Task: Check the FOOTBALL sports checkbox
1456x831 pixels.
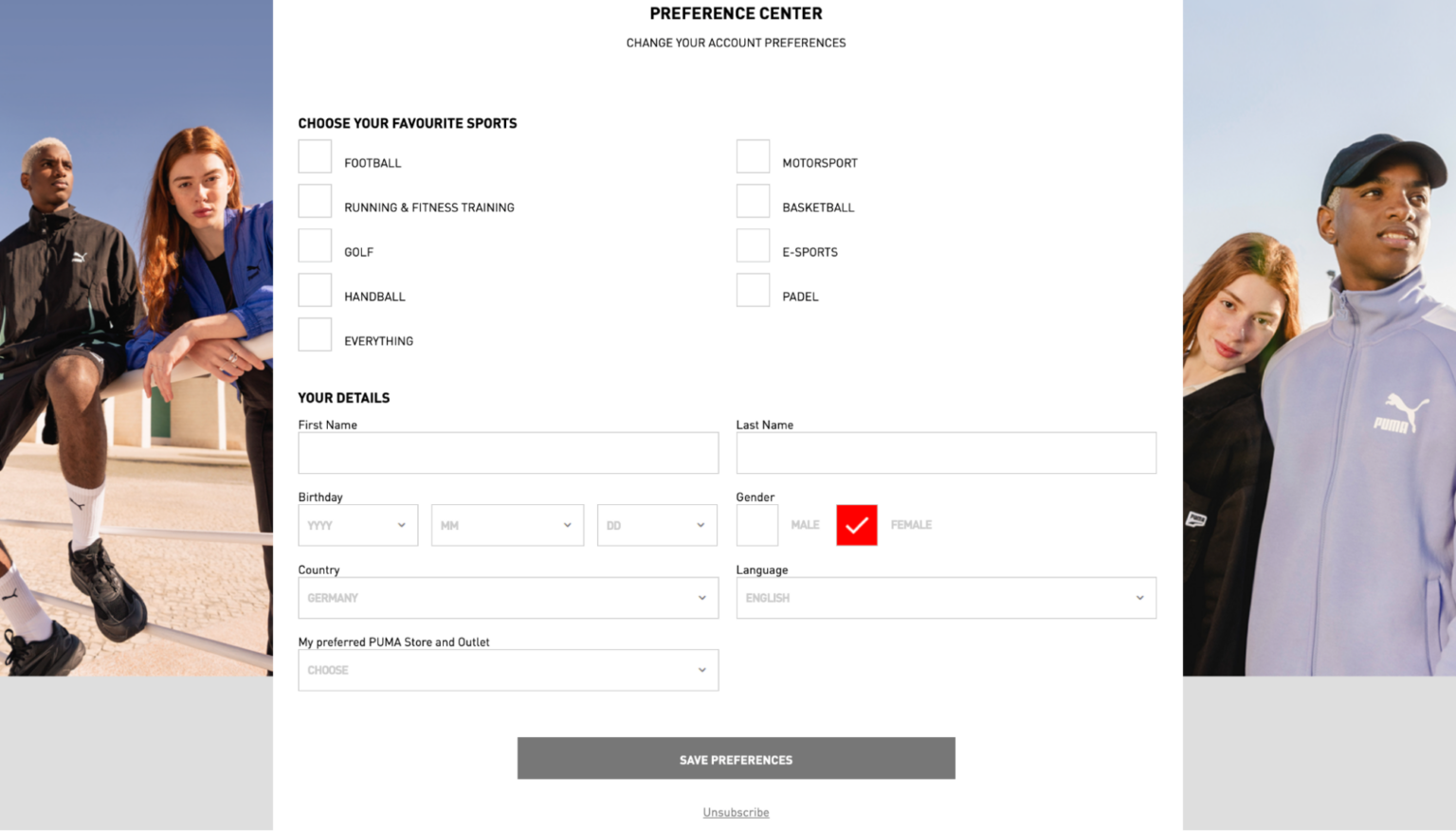Action: click(314, 156)
